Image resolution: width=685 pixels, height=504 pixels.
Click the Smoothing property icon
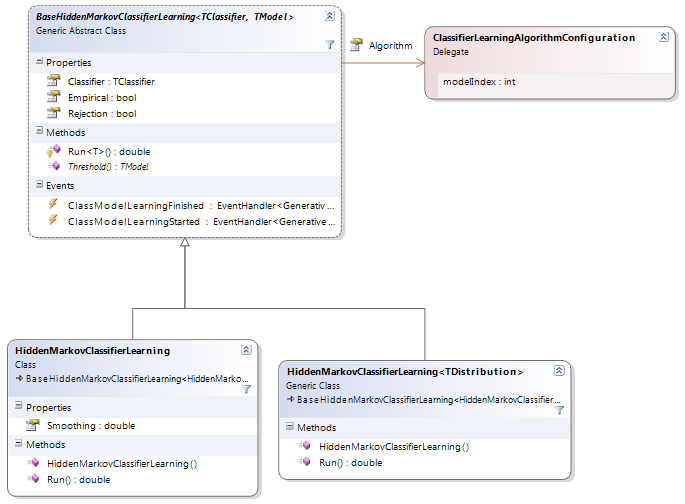coord(32,425)
